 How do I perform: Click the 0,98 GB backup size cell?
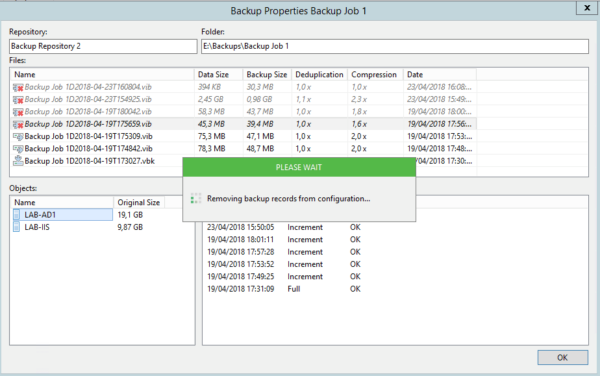click(259, 99)
